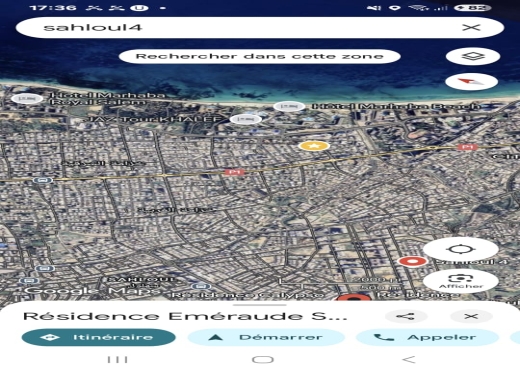Tap the red Sahloul 4 pin

pos(413,262)
